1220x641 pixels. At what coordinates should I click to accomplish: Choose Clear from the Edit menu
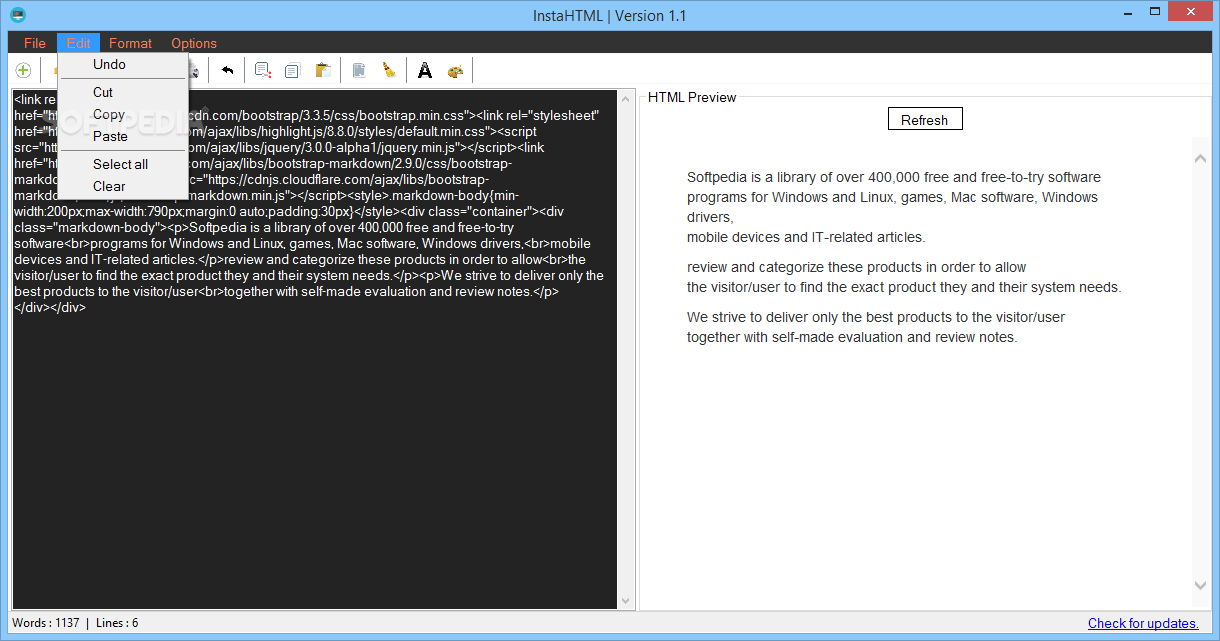pos(123,186)
